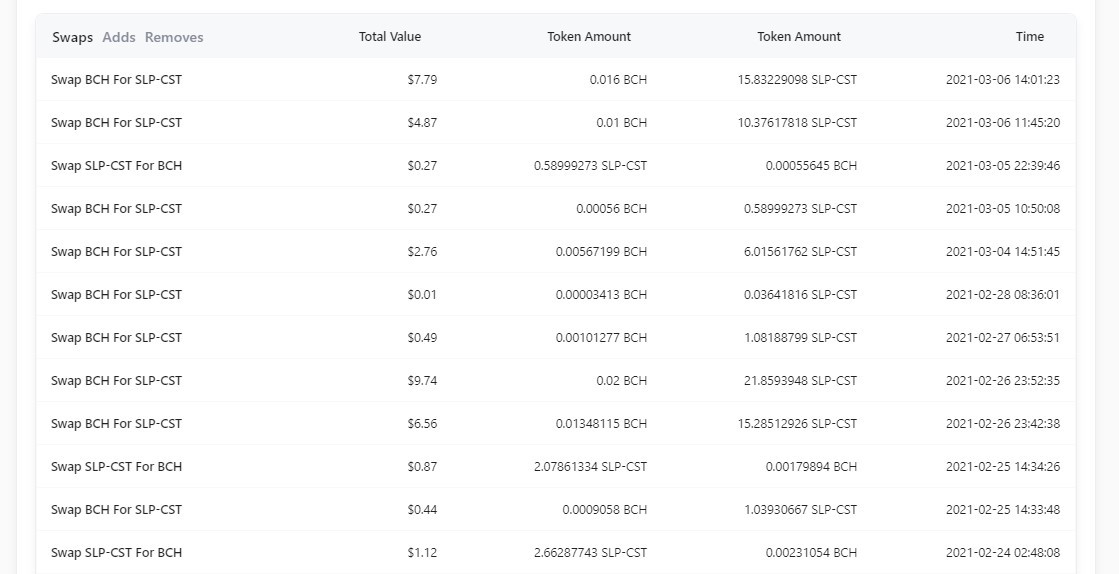Select the timestamp 2021-02-26 23:52:35

1003,381
